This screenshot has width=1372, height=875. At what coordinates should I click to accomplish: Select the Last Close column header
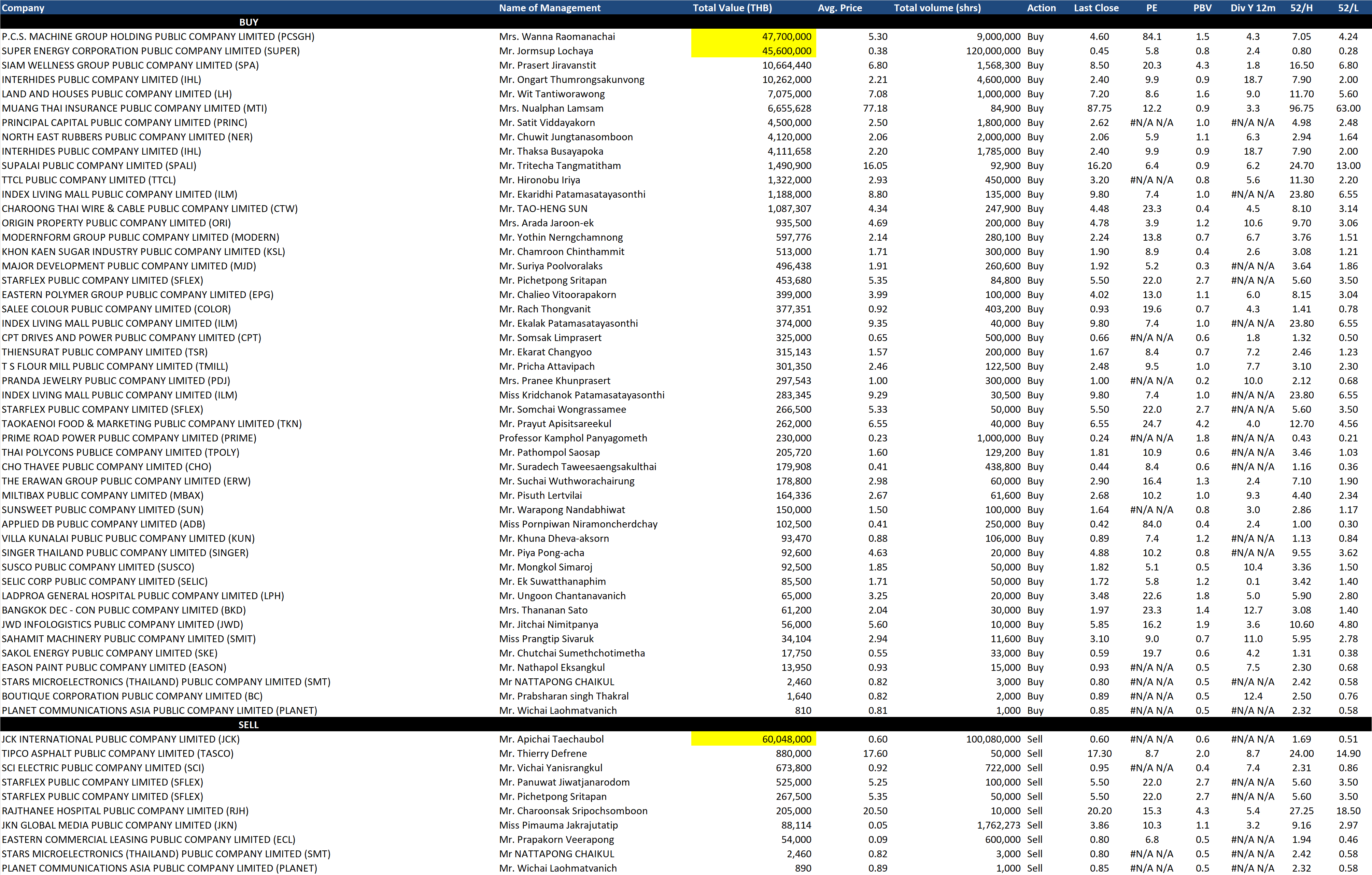1096,8
